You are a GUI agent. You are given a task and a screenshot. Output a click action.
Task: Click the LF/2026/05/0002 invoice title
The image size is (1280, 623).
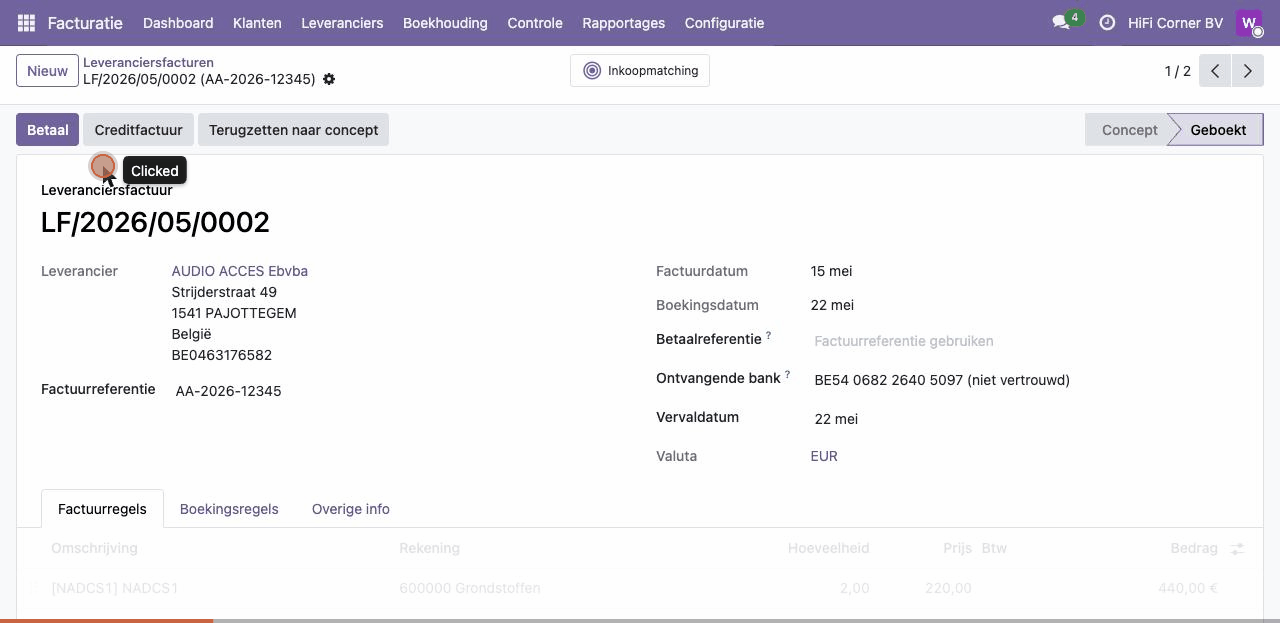[x=155, y=222]
